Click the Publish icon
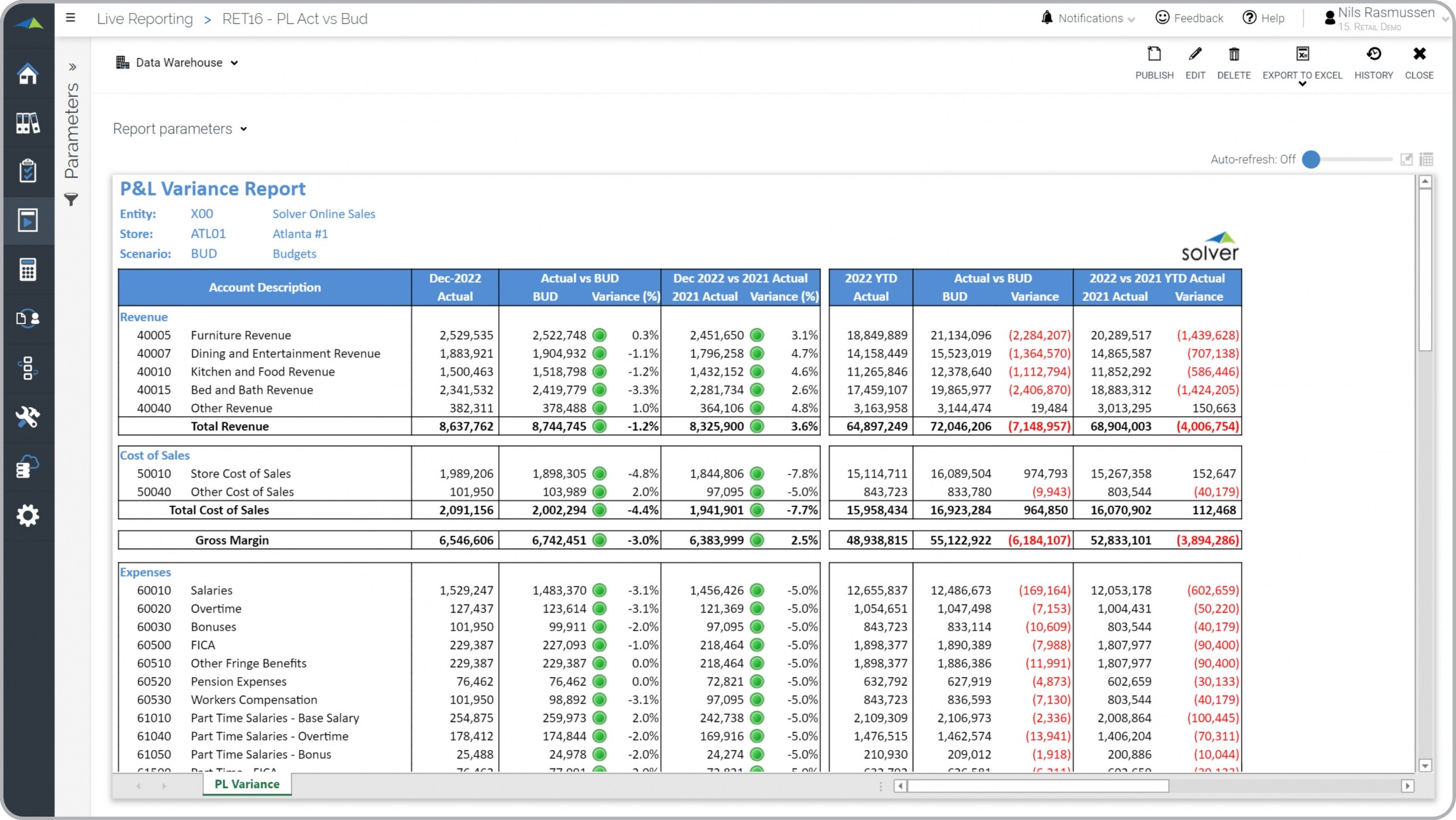The height and width of the screenshot is (820, 1456). 1154,55
